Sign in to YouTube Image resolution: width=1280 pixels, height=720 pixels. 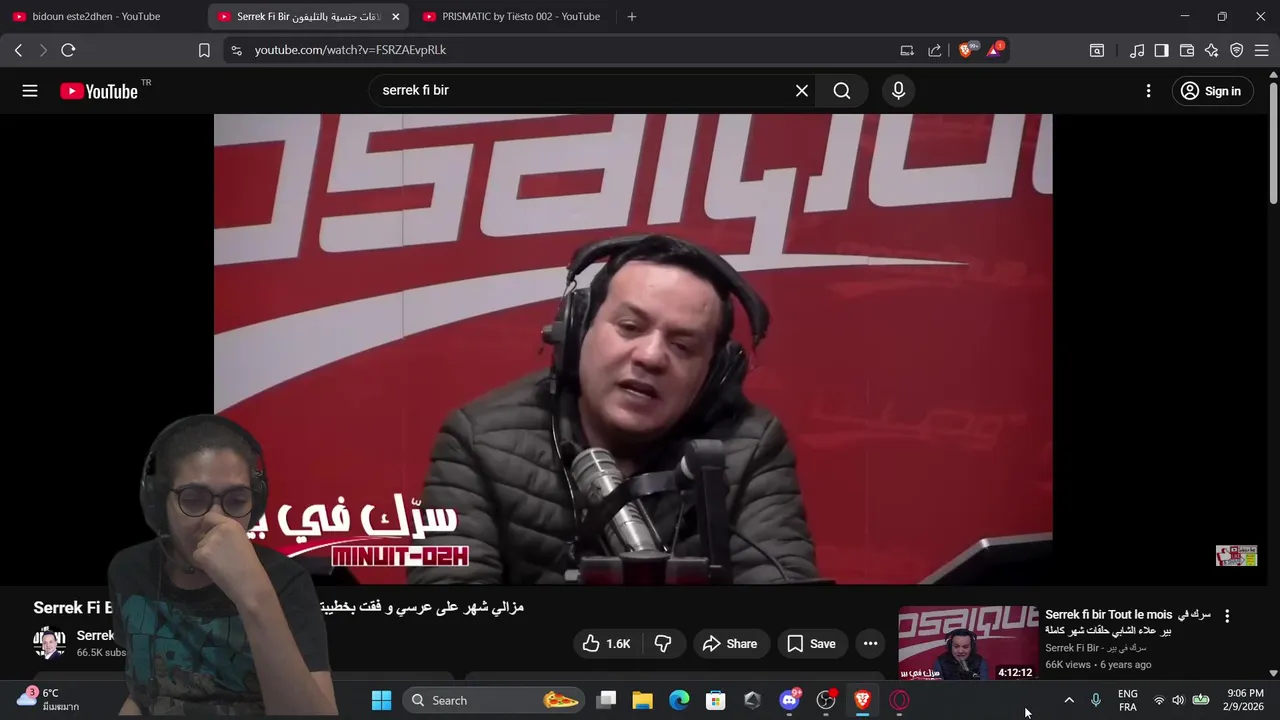click(x=1211, y=91)
